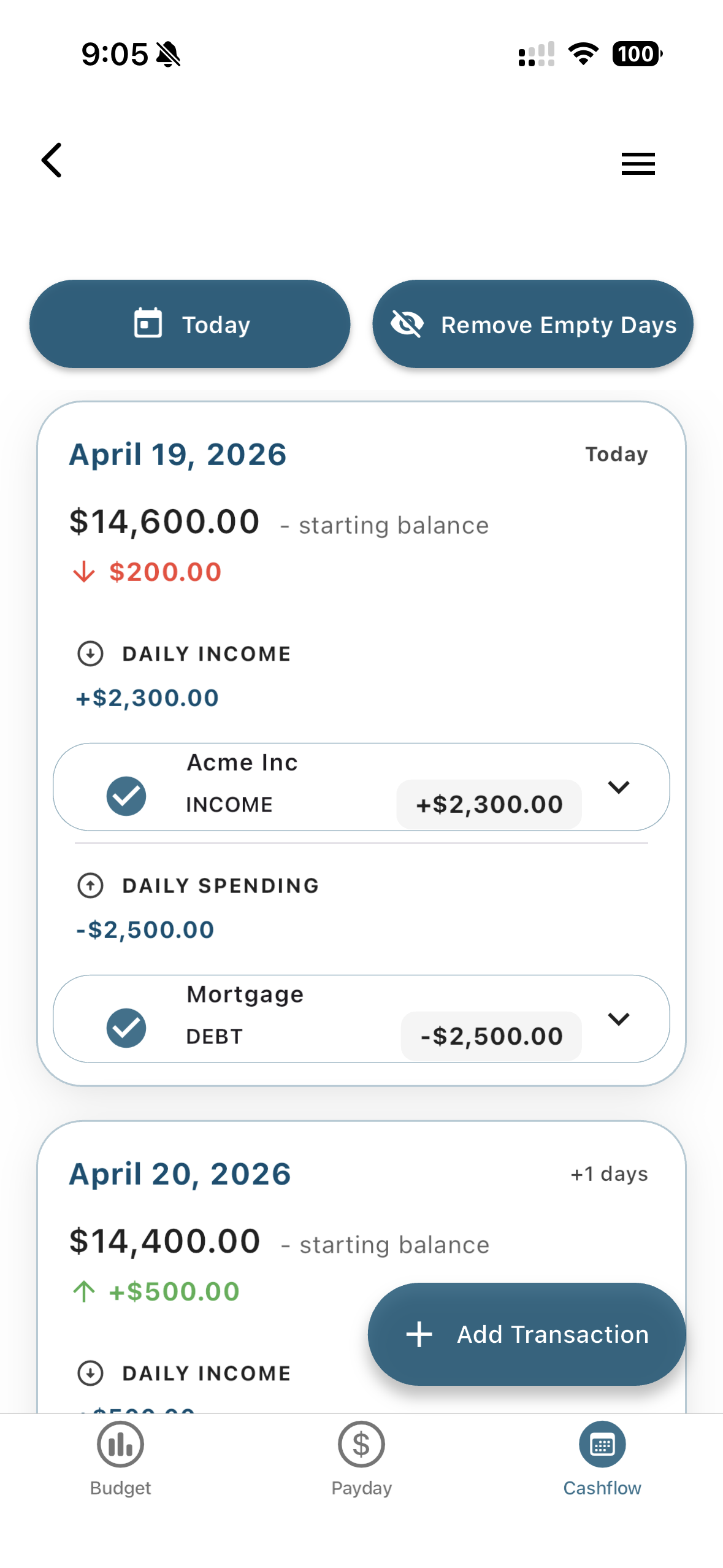Uncheck the Mortgage debt checkmark

[x=126, y=1028]
